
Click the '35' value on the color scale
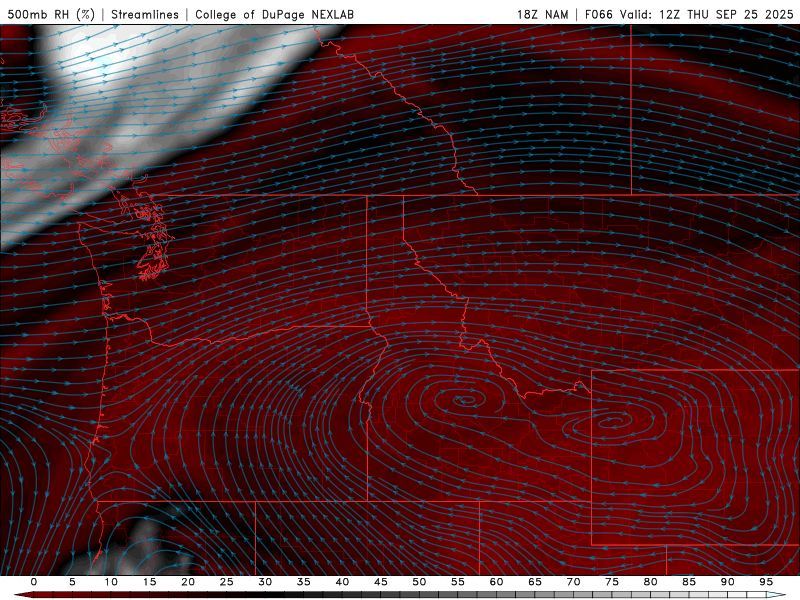(304, 582)
